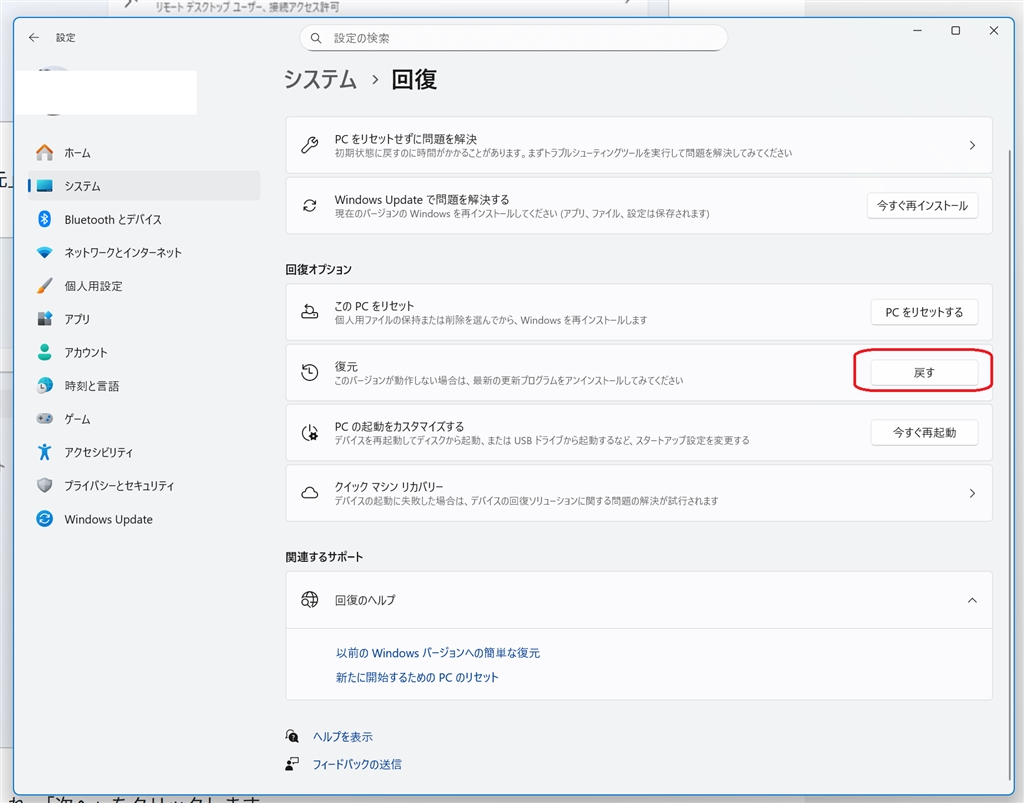
Task: Click the Apps icon in sidebar
Action: pos(44,319)
